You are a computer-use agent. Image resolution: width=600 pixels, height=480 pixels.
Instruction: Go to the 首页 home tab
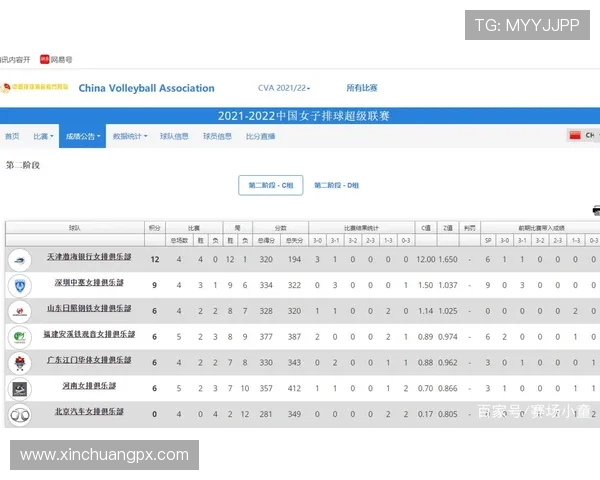click(x=12, y=136)
